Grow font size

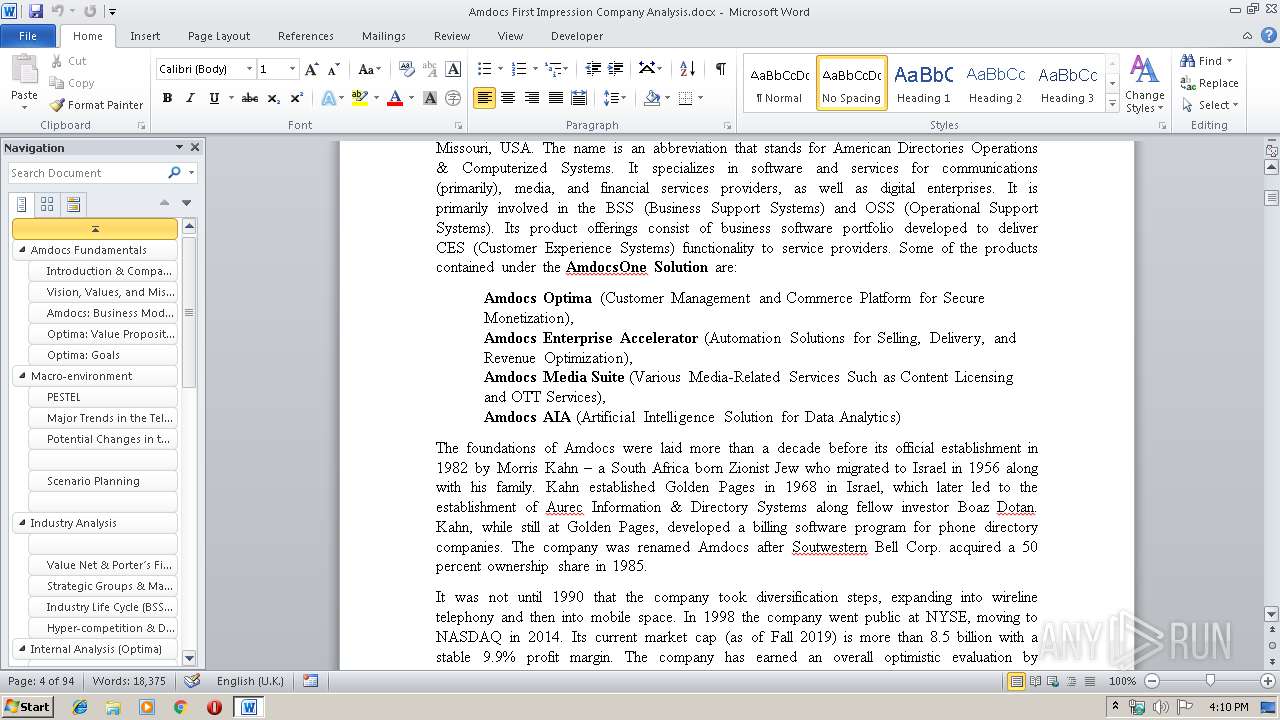point(312,69)
